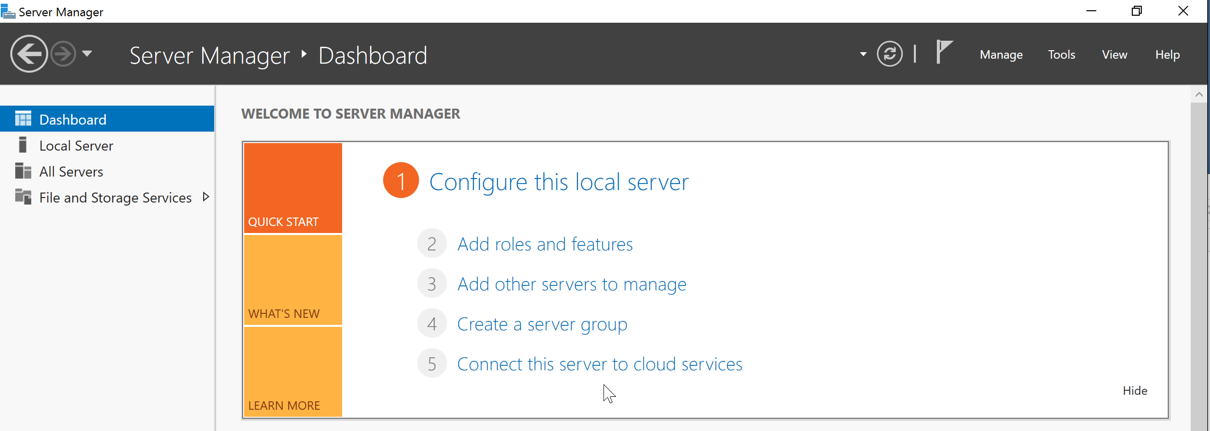Open dropdown arrow beside the refresh icon
The image size is (1210, 431).
click(863, 54)
